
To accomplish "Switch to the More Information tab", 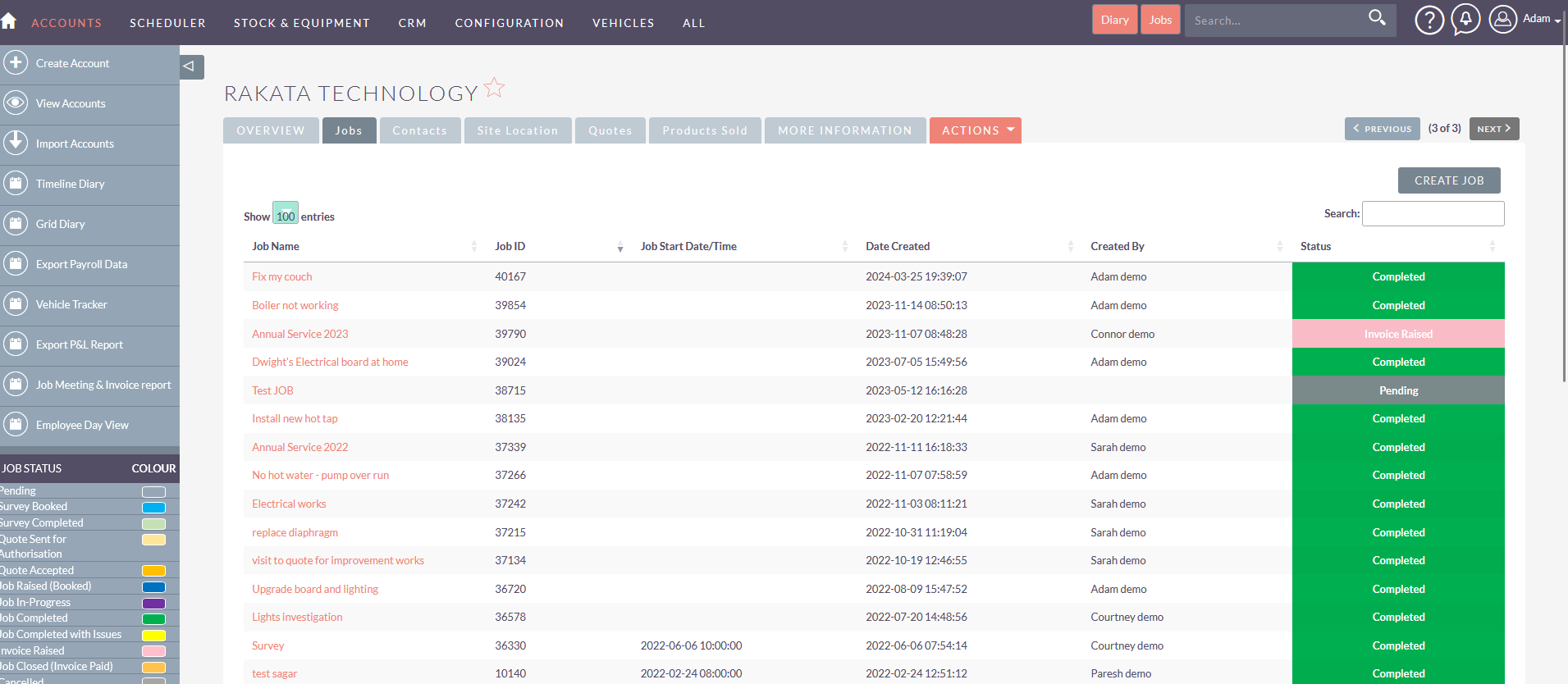I will [x=845, y=130].
